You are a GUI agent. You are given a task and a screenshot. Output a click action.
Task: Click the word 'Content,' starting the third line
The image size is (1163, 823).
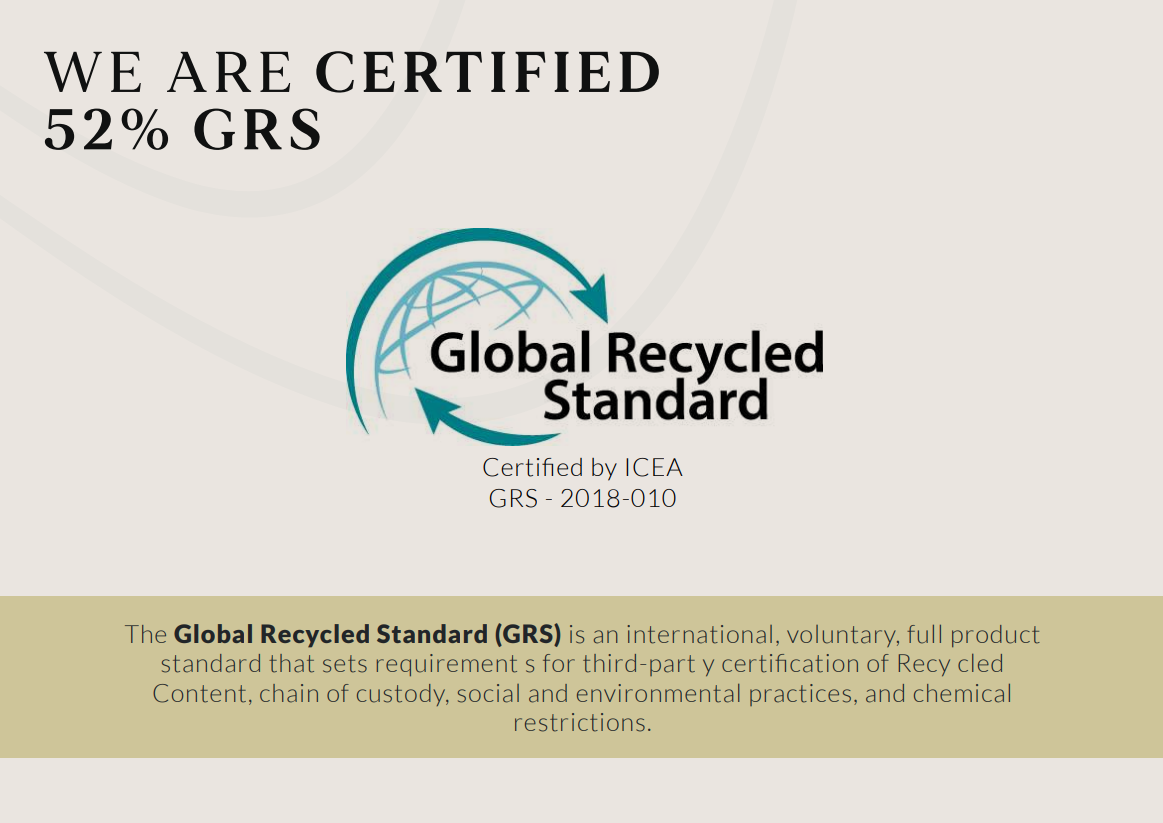click(202, 693)
